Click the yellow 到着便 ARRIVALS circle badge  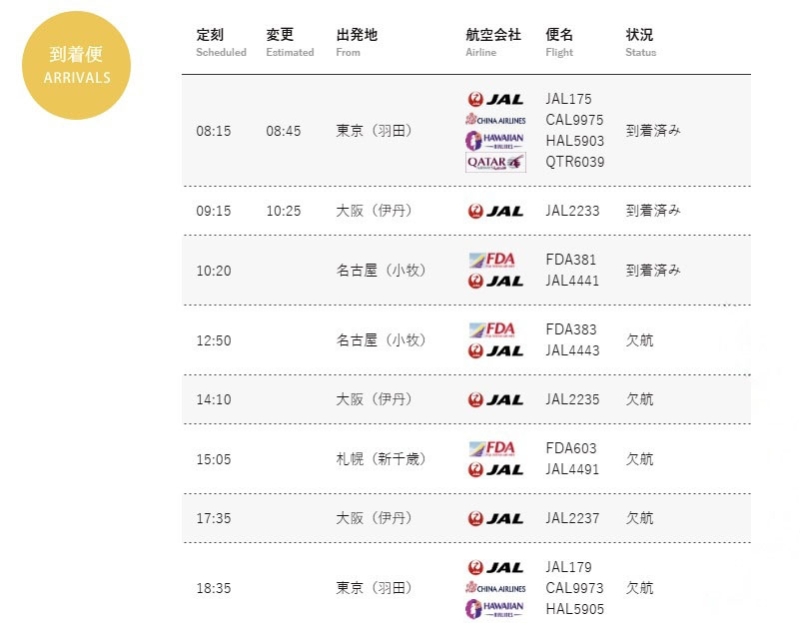(77, 66)
